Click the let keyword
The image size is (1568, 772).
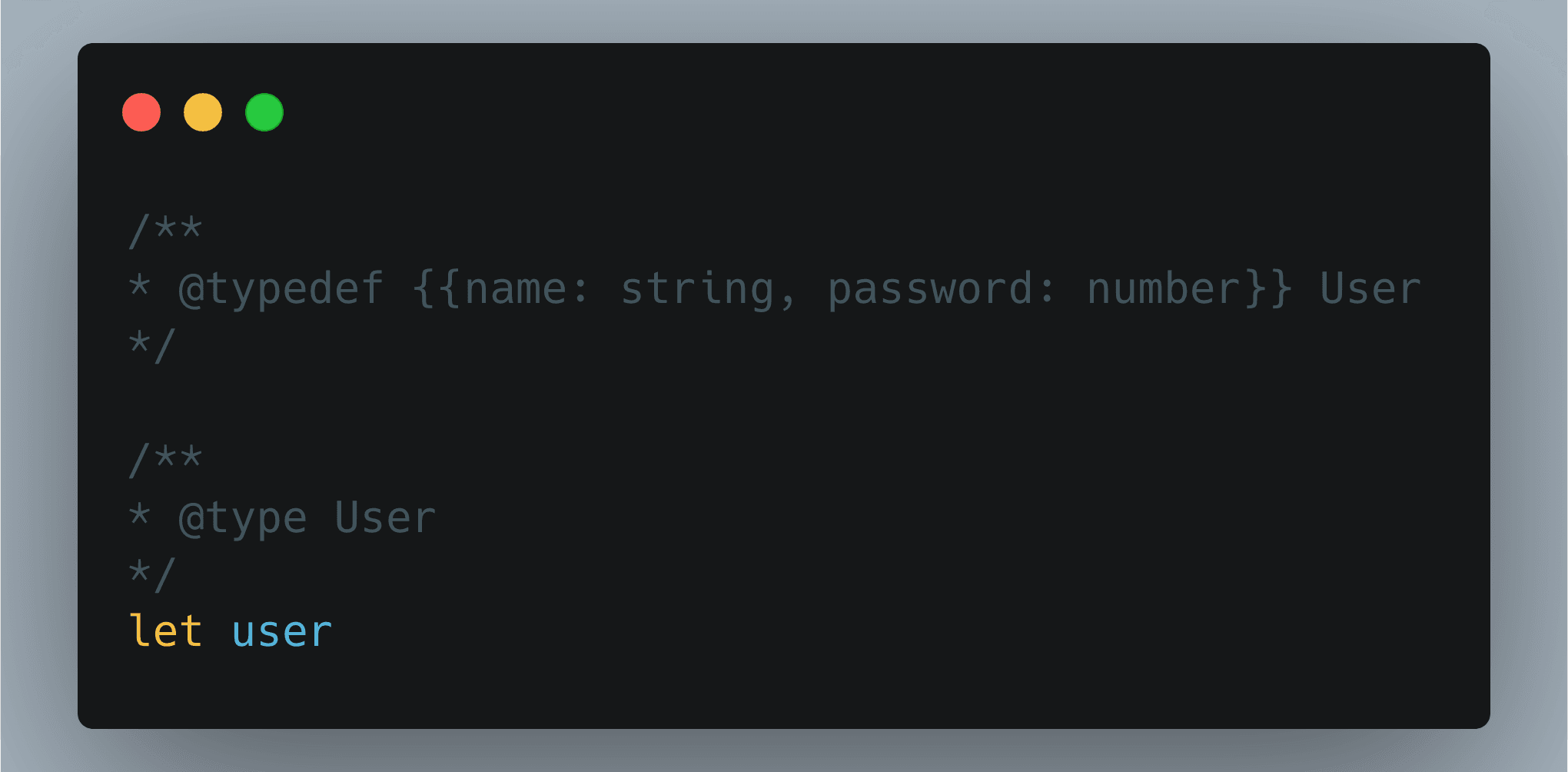165,631
